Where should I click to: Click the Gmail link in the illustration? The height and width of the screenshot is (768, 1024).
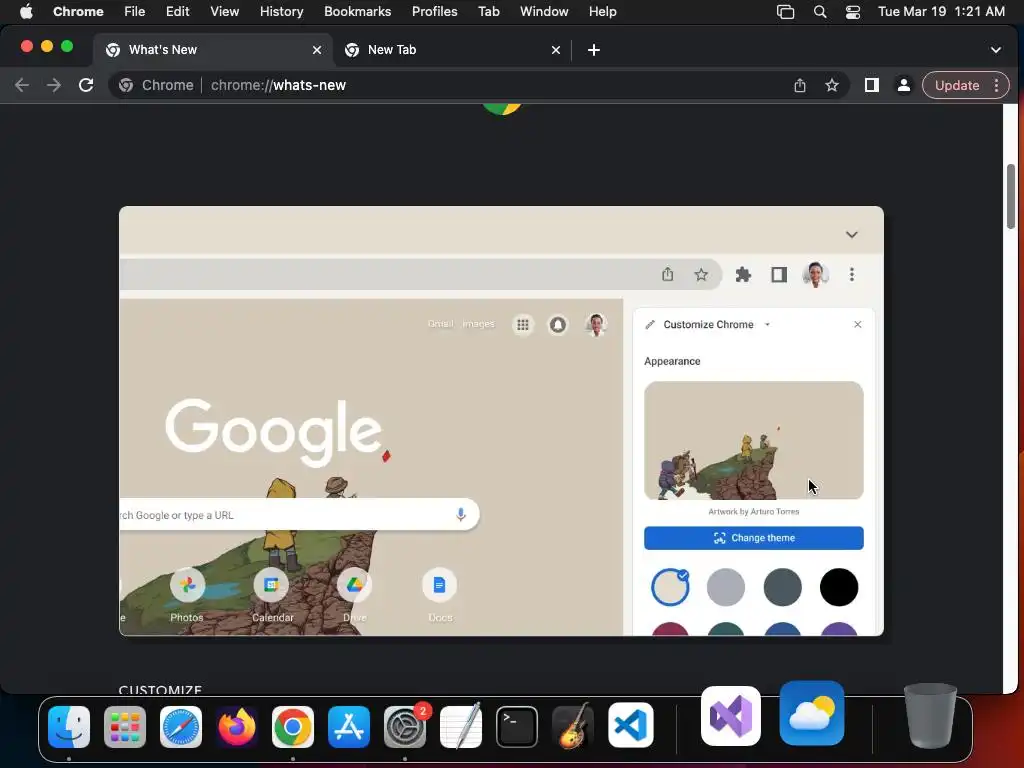tap(440, 324)
